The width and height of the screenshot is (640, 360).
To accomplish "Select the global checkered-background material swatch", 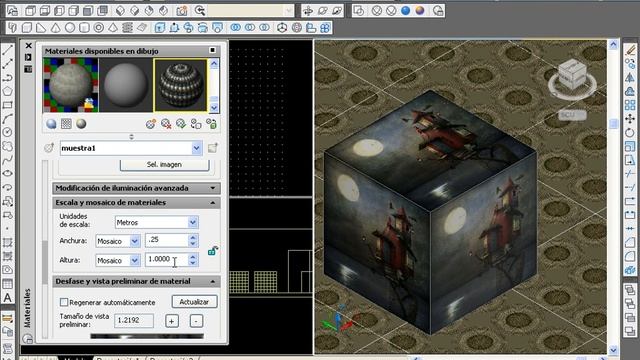I will [x=71, y=85].
